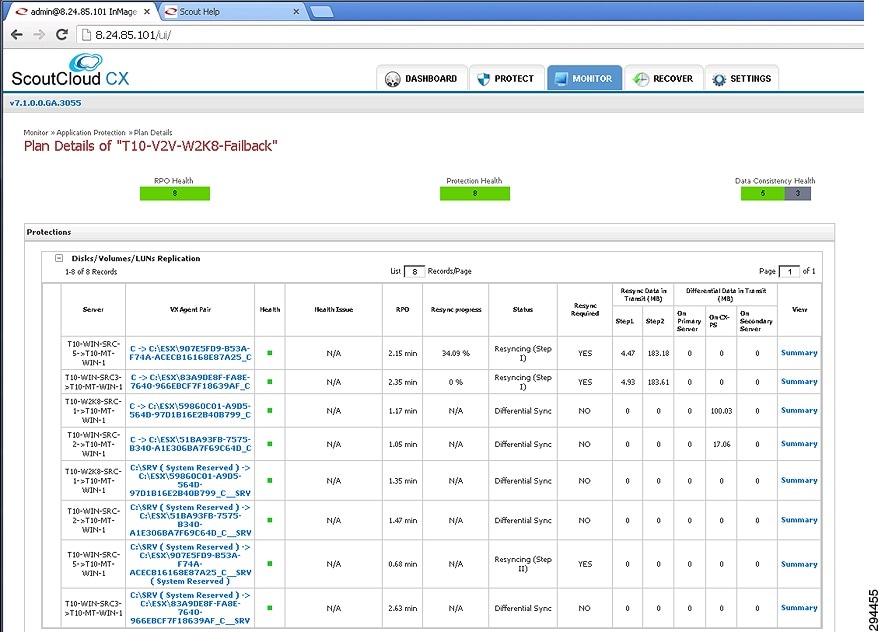Click the gray Data Consistency Health segment showing 3
Viewport: 879px width, 632px height.
point(798,193)
